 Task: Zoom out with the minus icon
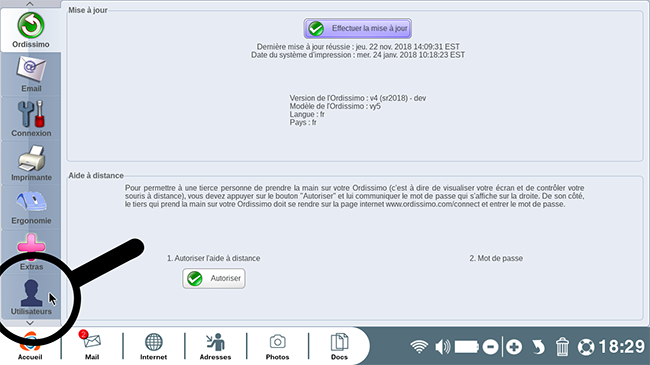coord(490,346)
